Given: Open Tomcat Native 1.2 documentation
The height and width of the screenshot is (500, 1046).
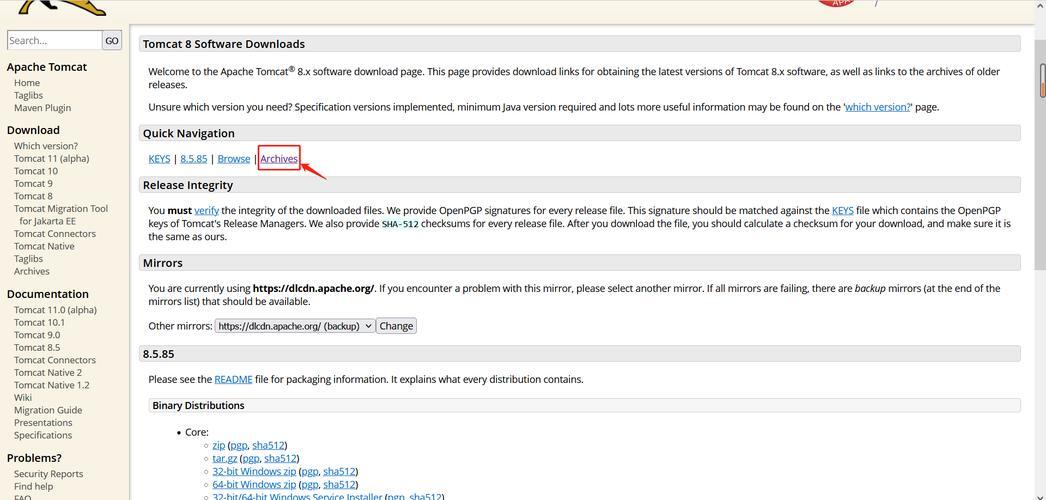Looking at the screenshot, I should (x=51, y=385).
